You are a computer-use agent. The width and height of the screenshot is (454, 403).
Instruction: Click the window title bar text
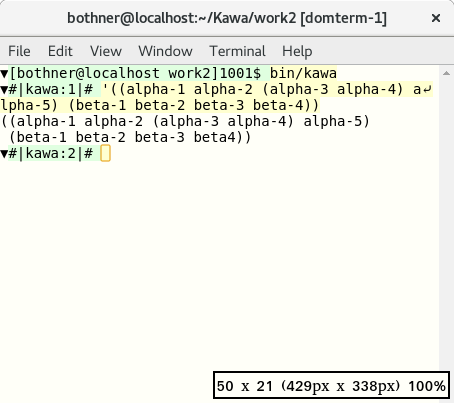(227, 18)
